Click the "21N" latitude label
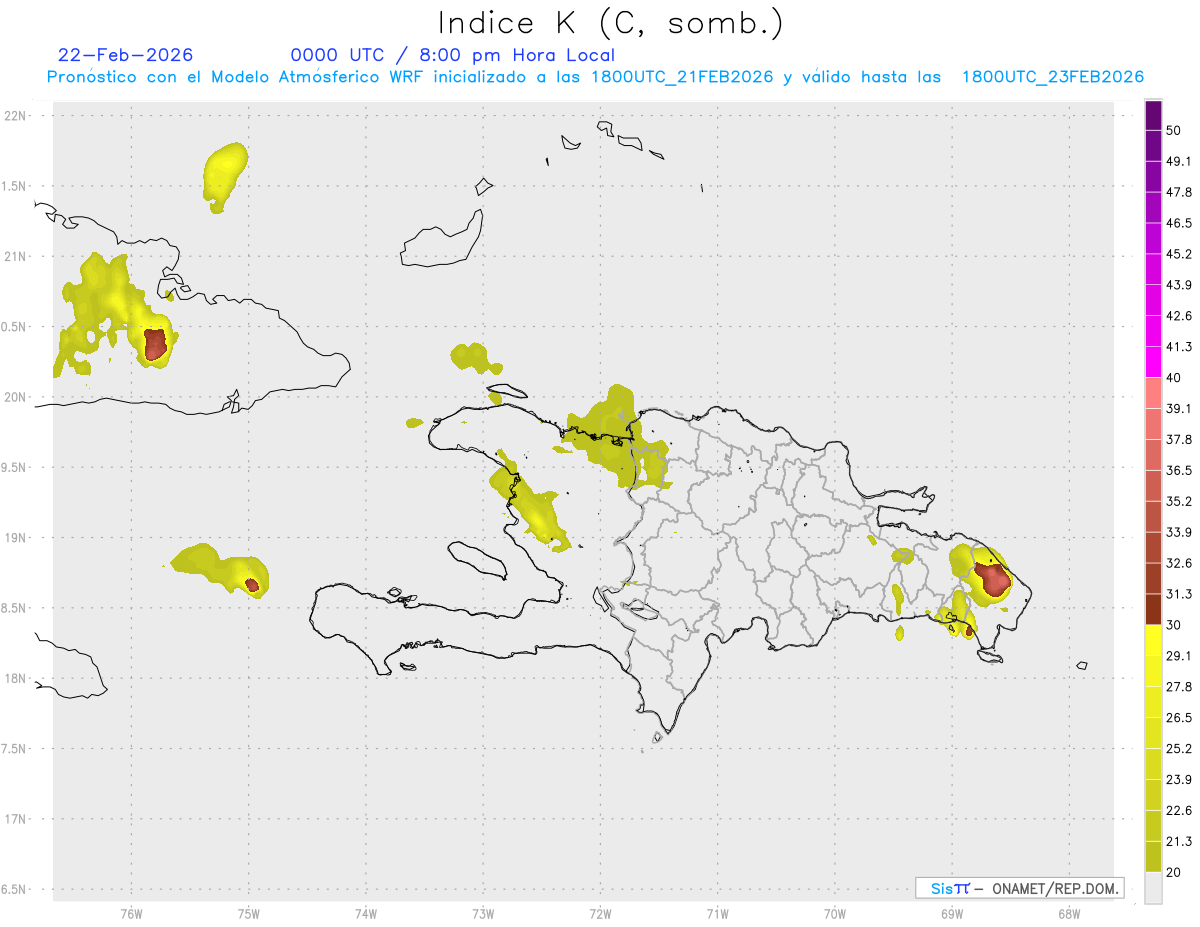The image size is (1200, 927). coord(15,256)
